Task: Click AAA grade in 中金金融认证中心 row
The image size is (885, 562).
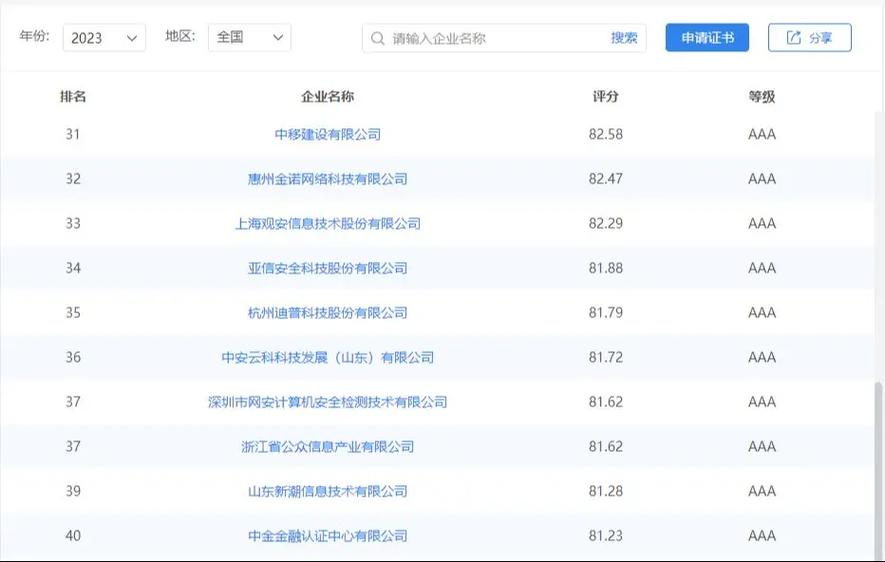Action: (762, 535)
